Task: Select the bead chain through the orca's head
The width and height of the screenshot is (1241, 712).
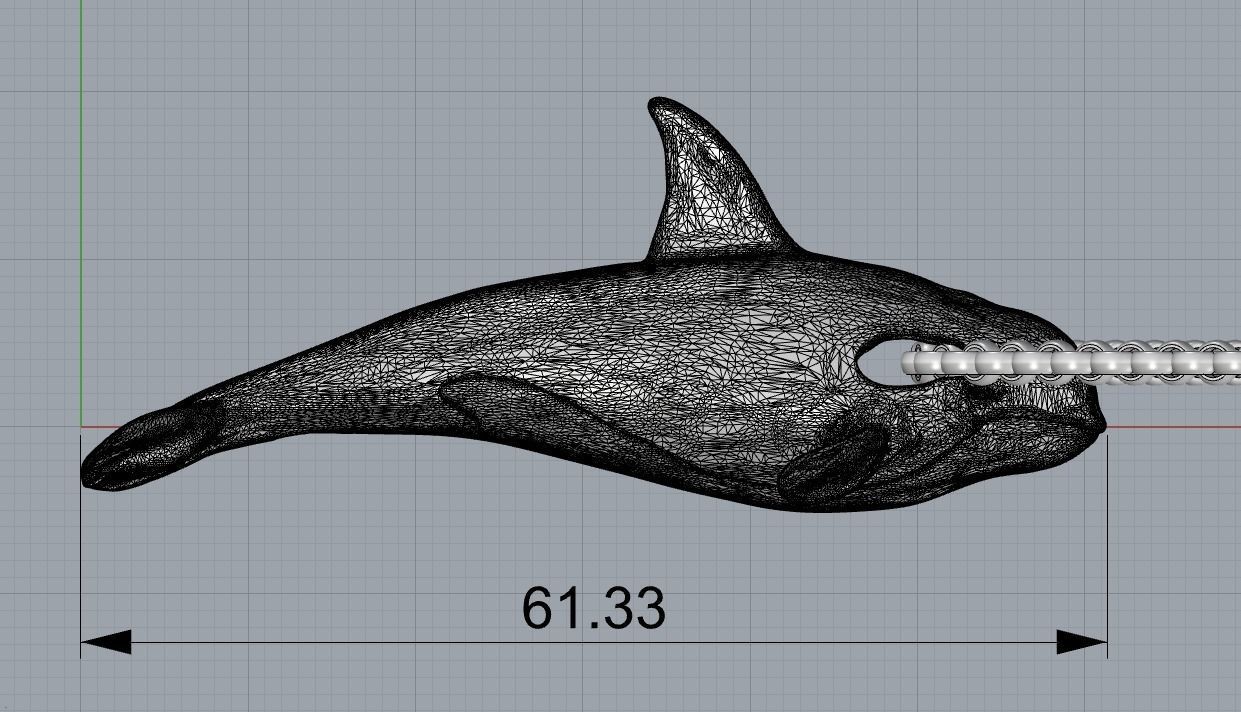Action: [1071, 361]
